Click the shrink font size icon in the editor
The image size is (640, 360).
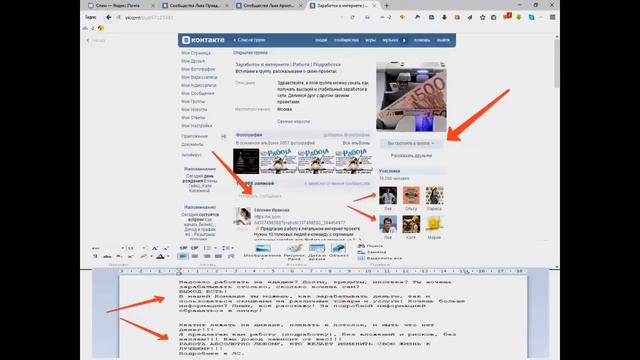point(166,248)
